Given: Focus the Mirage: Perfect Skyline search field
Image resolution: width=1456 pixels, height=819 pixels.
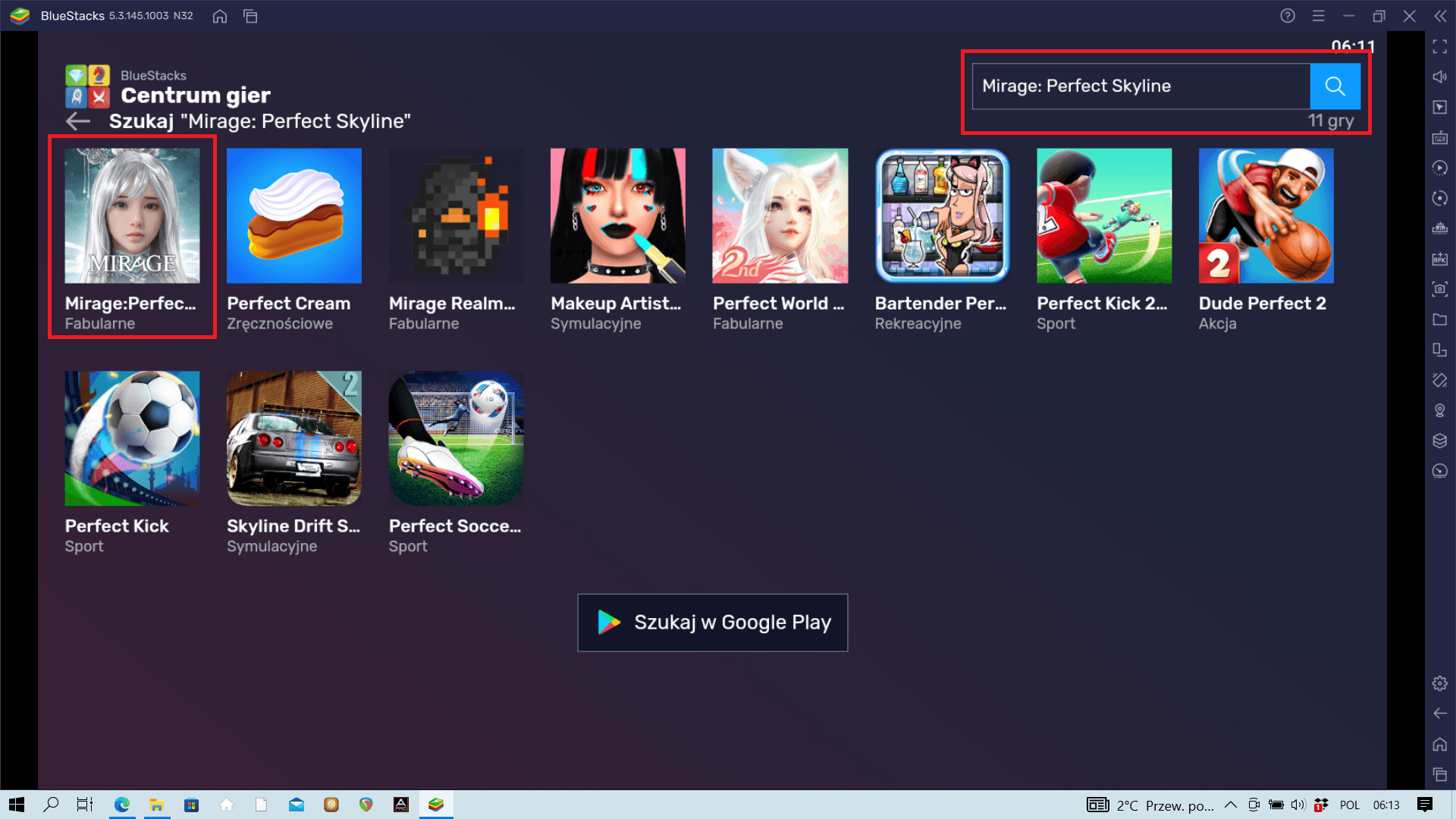Looking at the screenshot, I should (1141, 86).
